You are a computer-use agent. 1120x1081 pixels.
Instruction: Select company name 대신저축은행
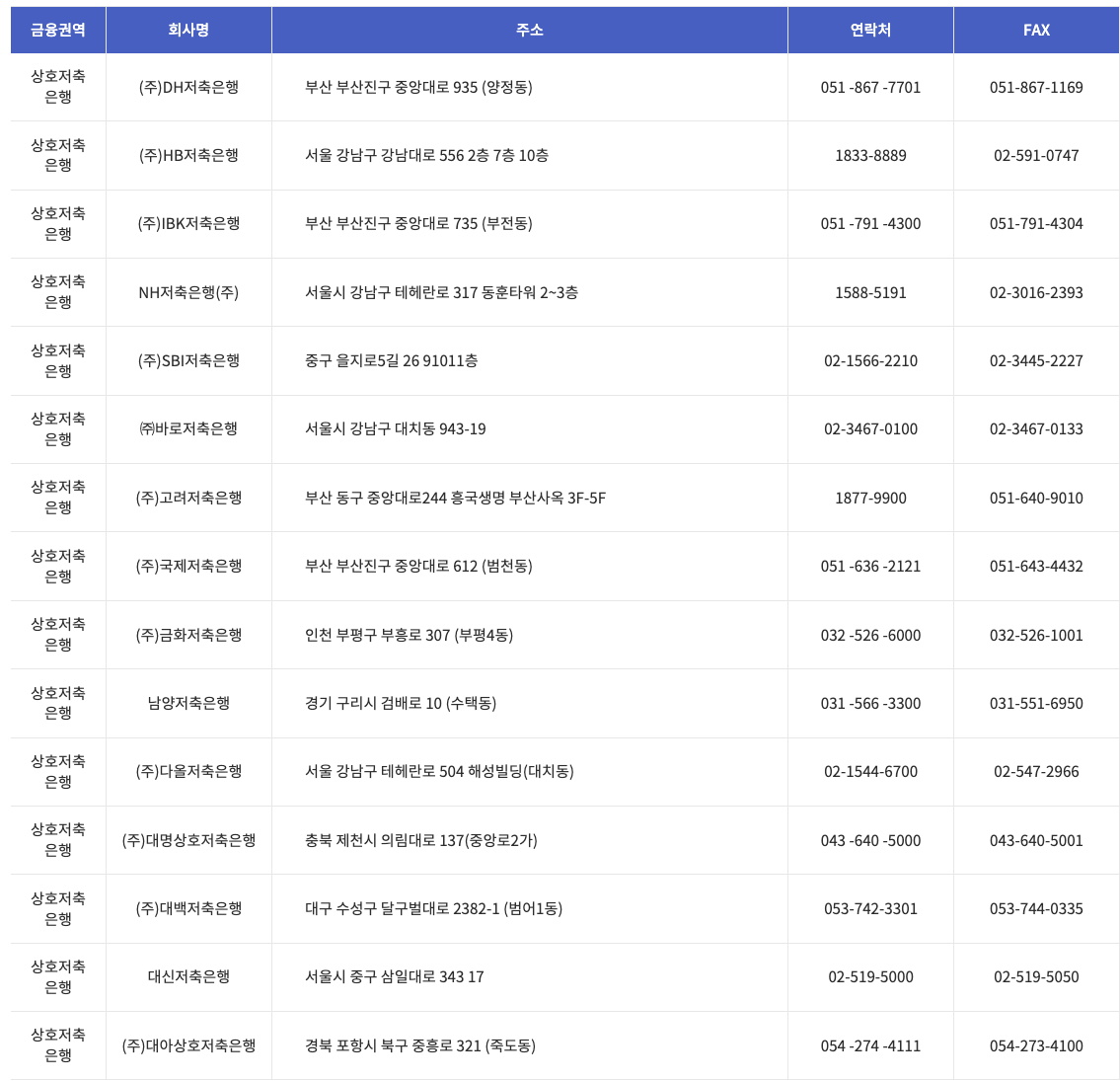coord(188,976)
